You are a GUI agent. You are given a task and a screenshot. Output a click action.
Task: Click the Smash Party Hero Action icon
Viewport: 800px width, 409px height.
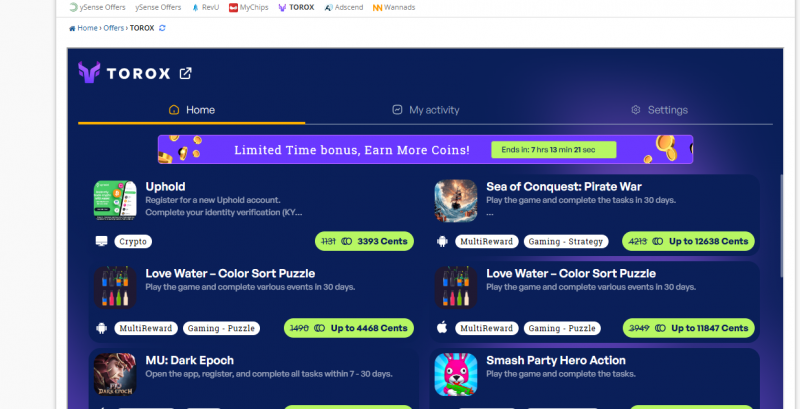(x=456, y=375)
